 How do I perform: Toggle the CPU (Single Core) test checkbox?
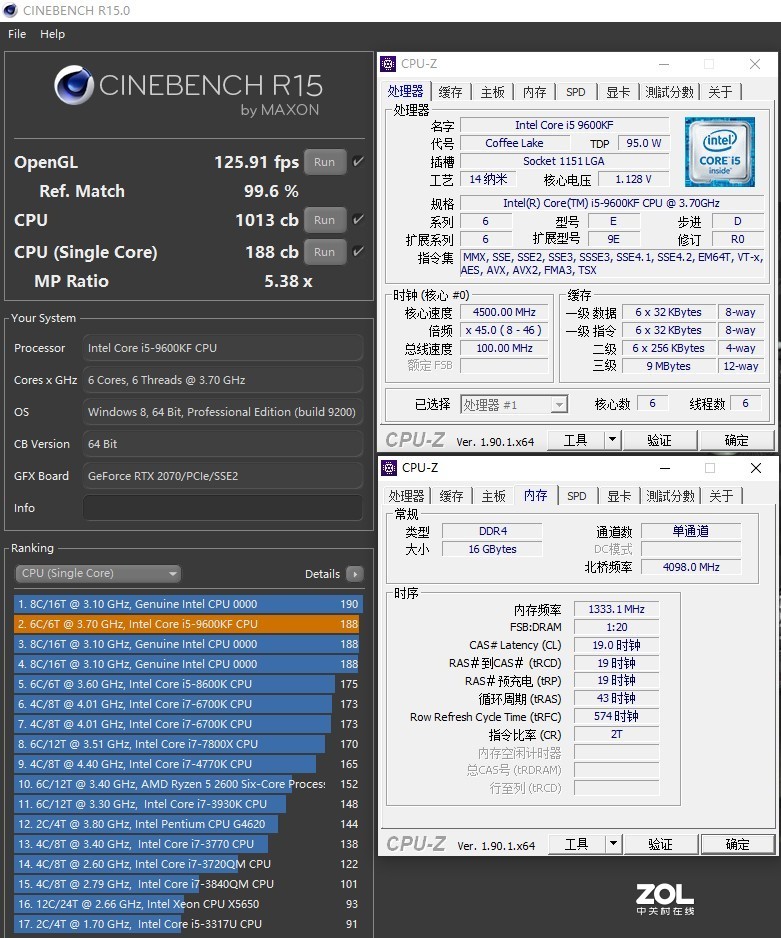tap(358, 251)
